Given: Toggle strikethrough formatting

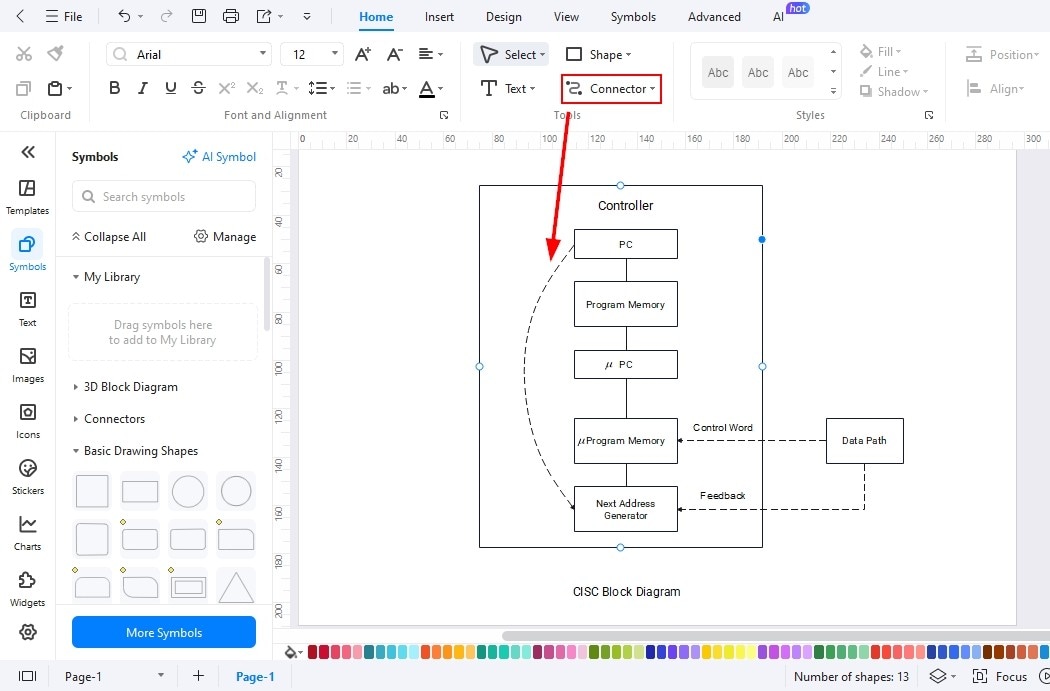Looking at the screenshot, I should (x=197, y=88).
